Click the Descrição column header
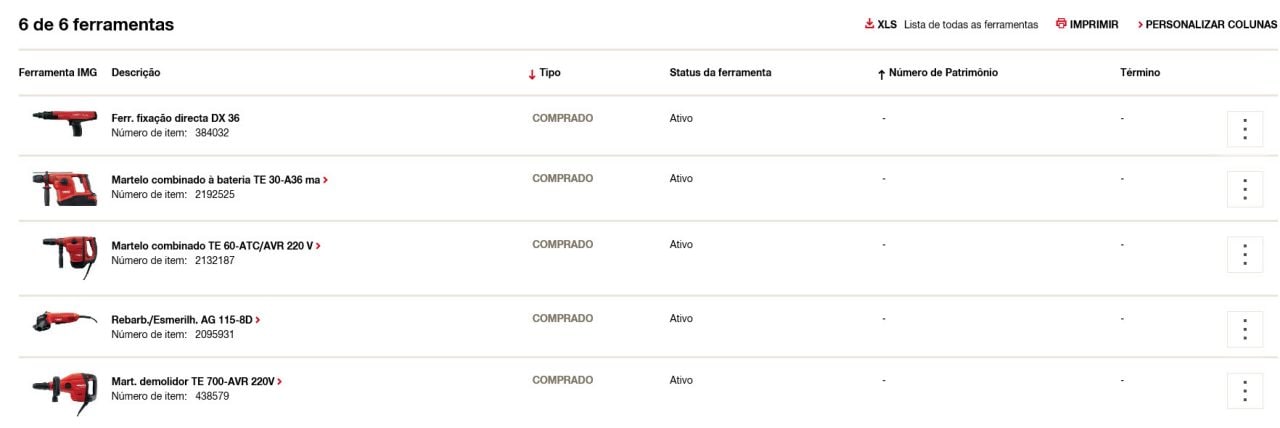1280x428 pixels. [x=136, y=73]
